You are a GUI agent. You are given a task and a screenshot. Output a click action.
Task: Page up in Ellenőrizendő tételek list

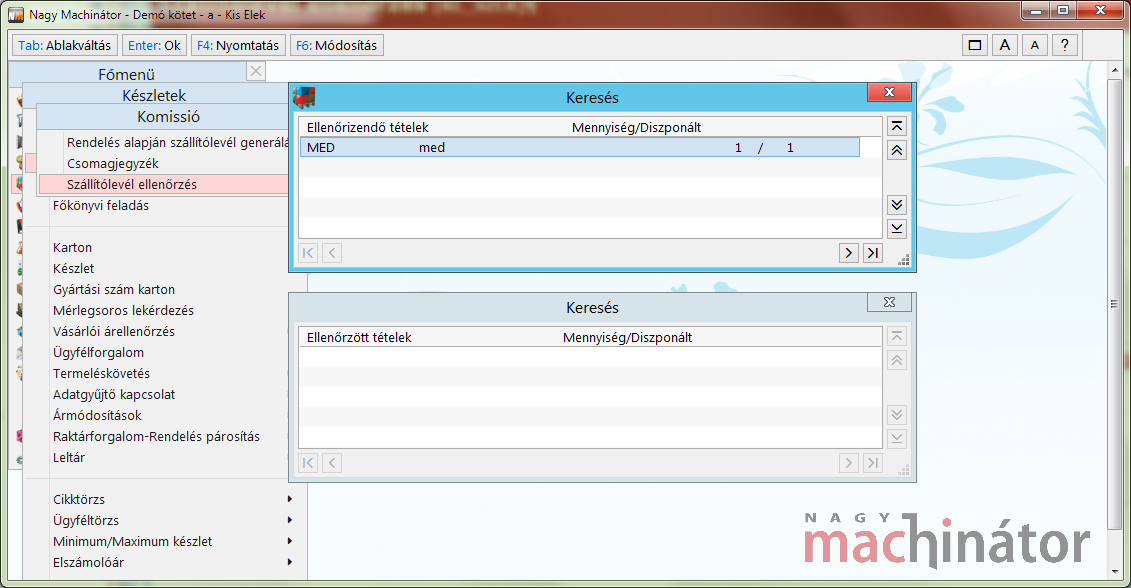point(897,150)
